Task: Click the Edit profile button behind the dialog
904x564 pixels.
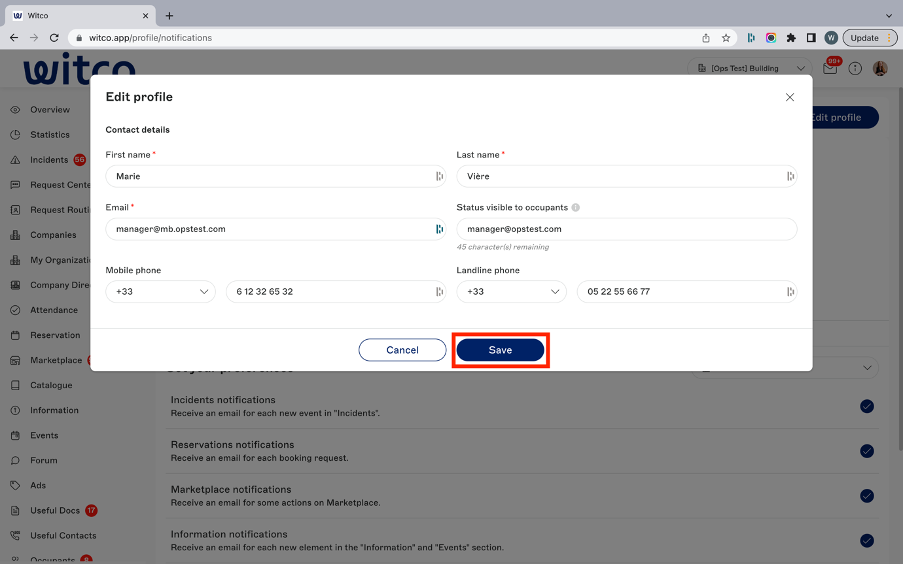Action: 845,118
